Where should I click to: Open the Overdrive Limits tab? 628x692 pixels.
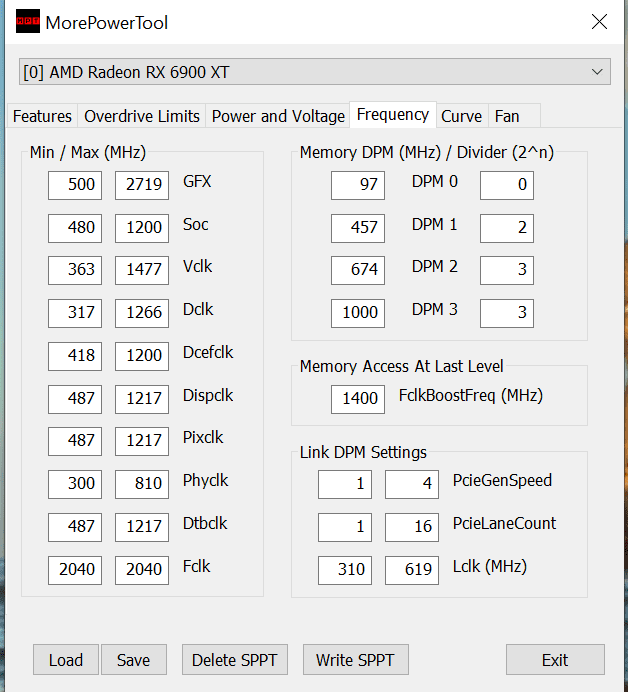click(142, 116)
